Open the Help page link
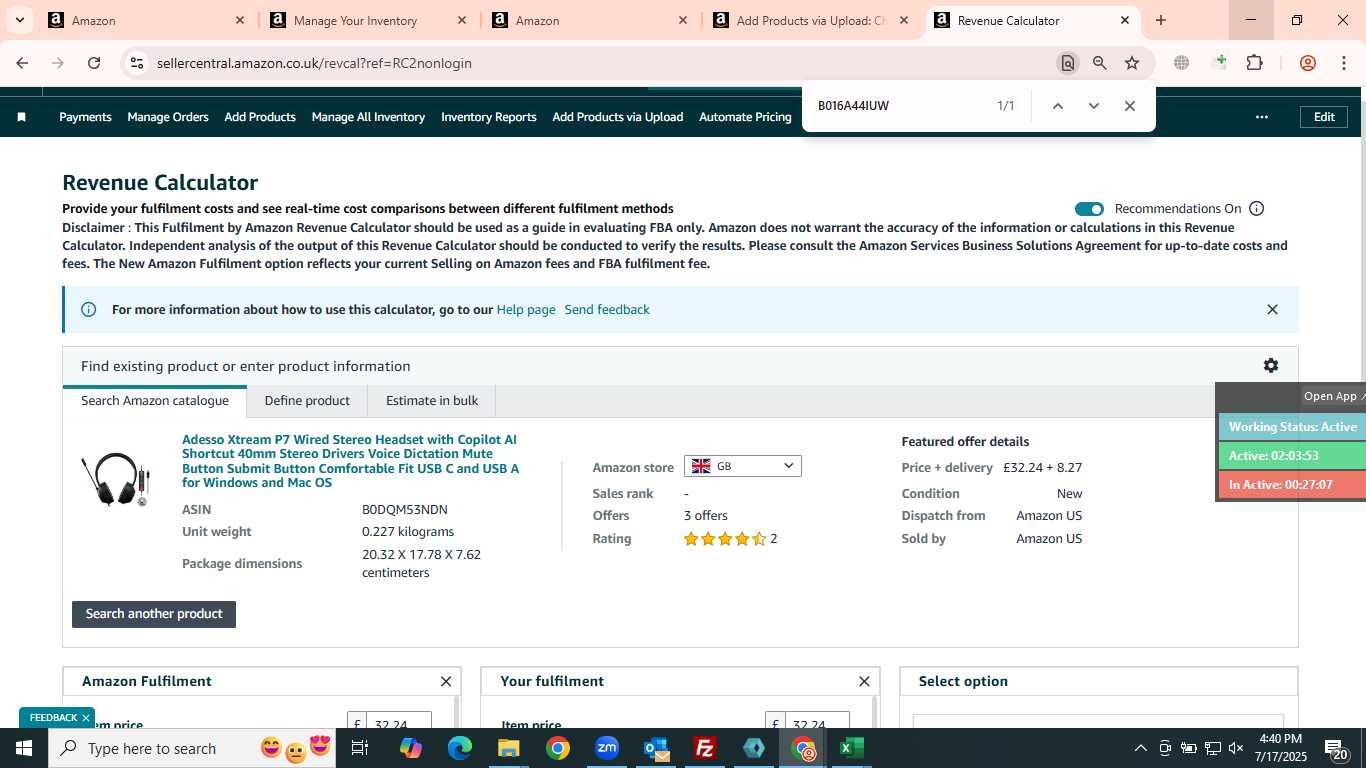The width and height of the screenshot is (1366, 768). [526, 310]
